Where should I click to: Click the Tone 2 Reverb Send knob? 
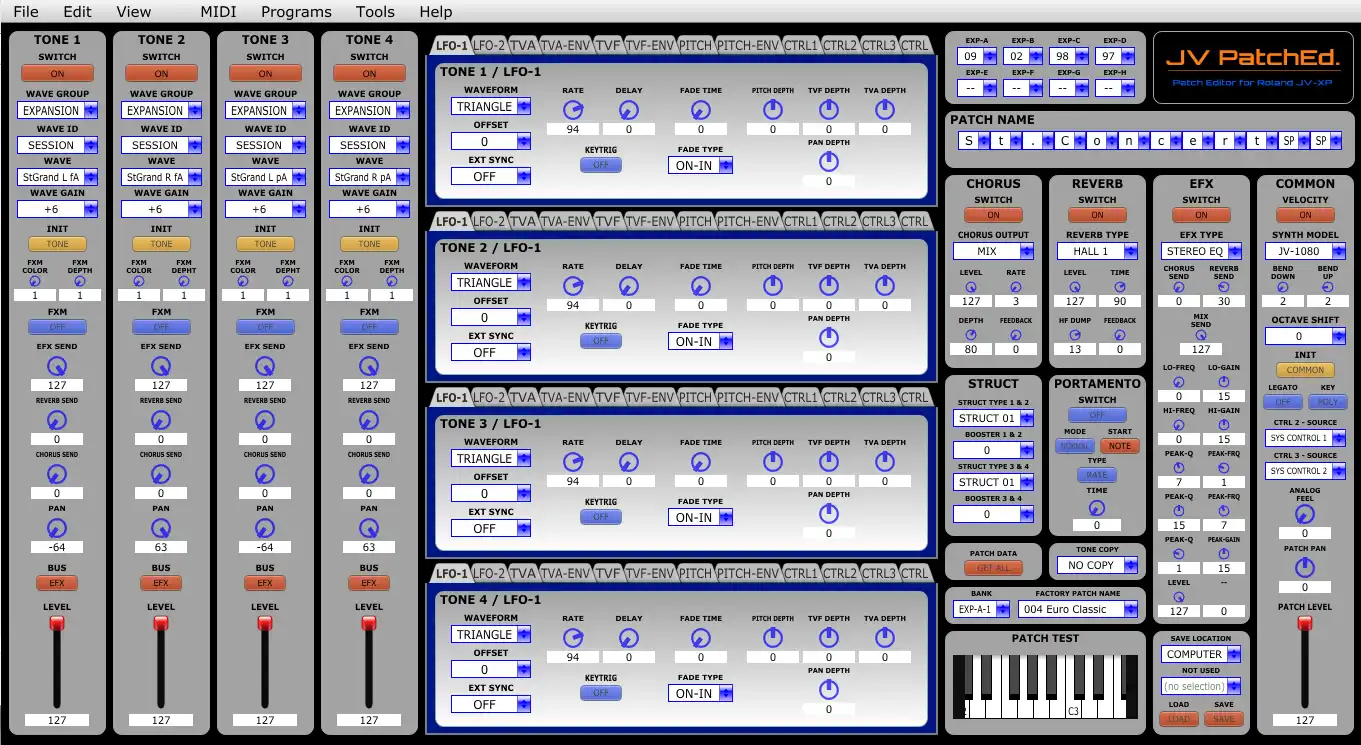(x=161, y=419)
